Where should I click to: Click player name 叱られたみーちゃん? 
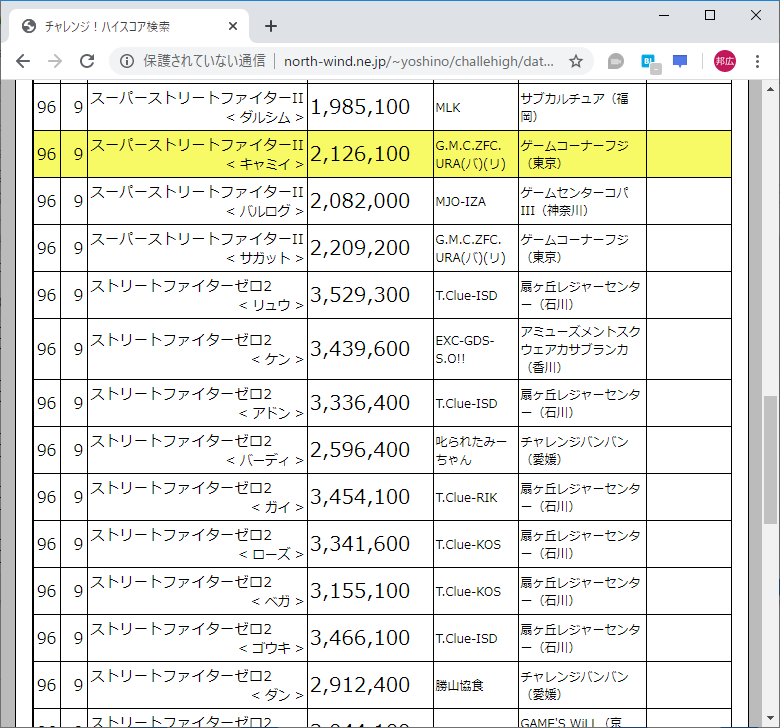pos(471,450)
